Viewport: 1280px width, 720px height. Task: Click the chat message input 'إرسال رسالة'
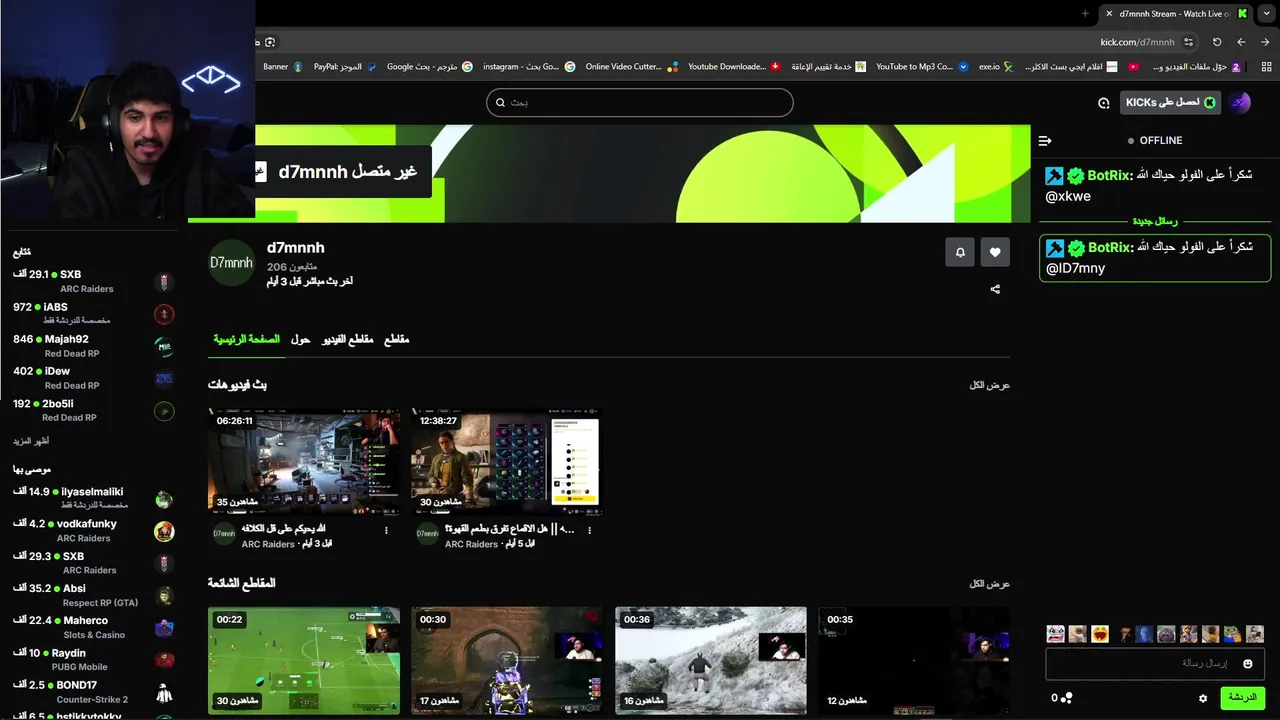(x=1154, y=663)
